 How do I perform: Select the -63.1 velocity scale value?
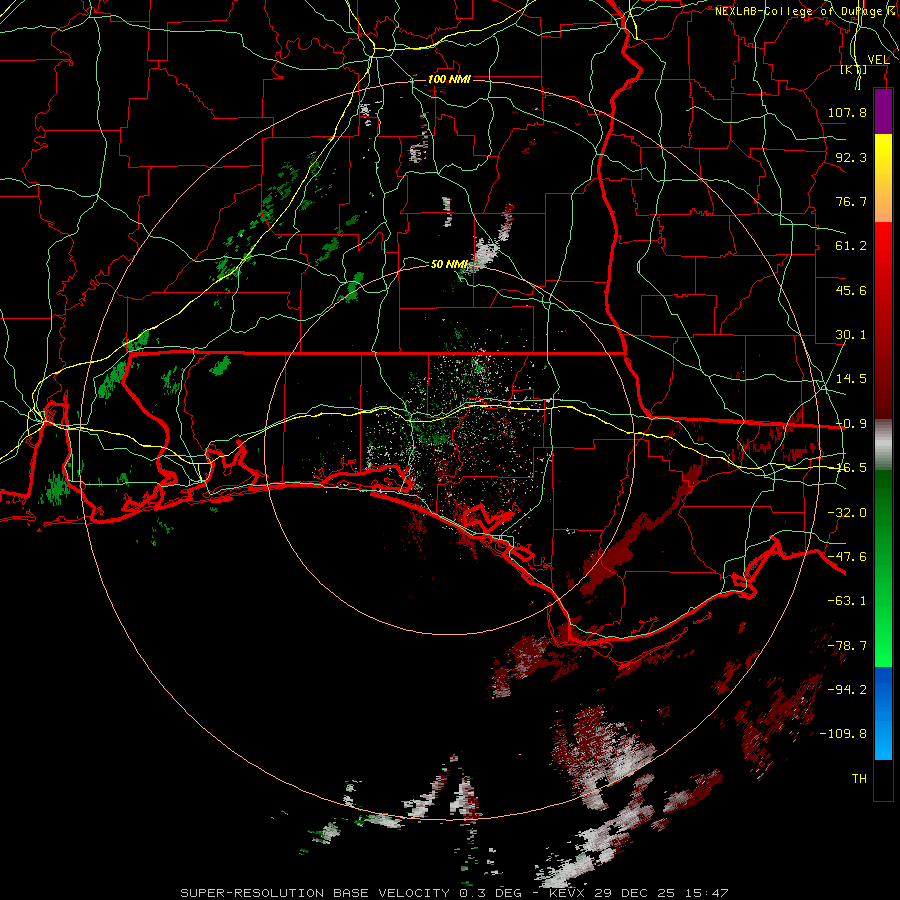[x=847, y=600]
